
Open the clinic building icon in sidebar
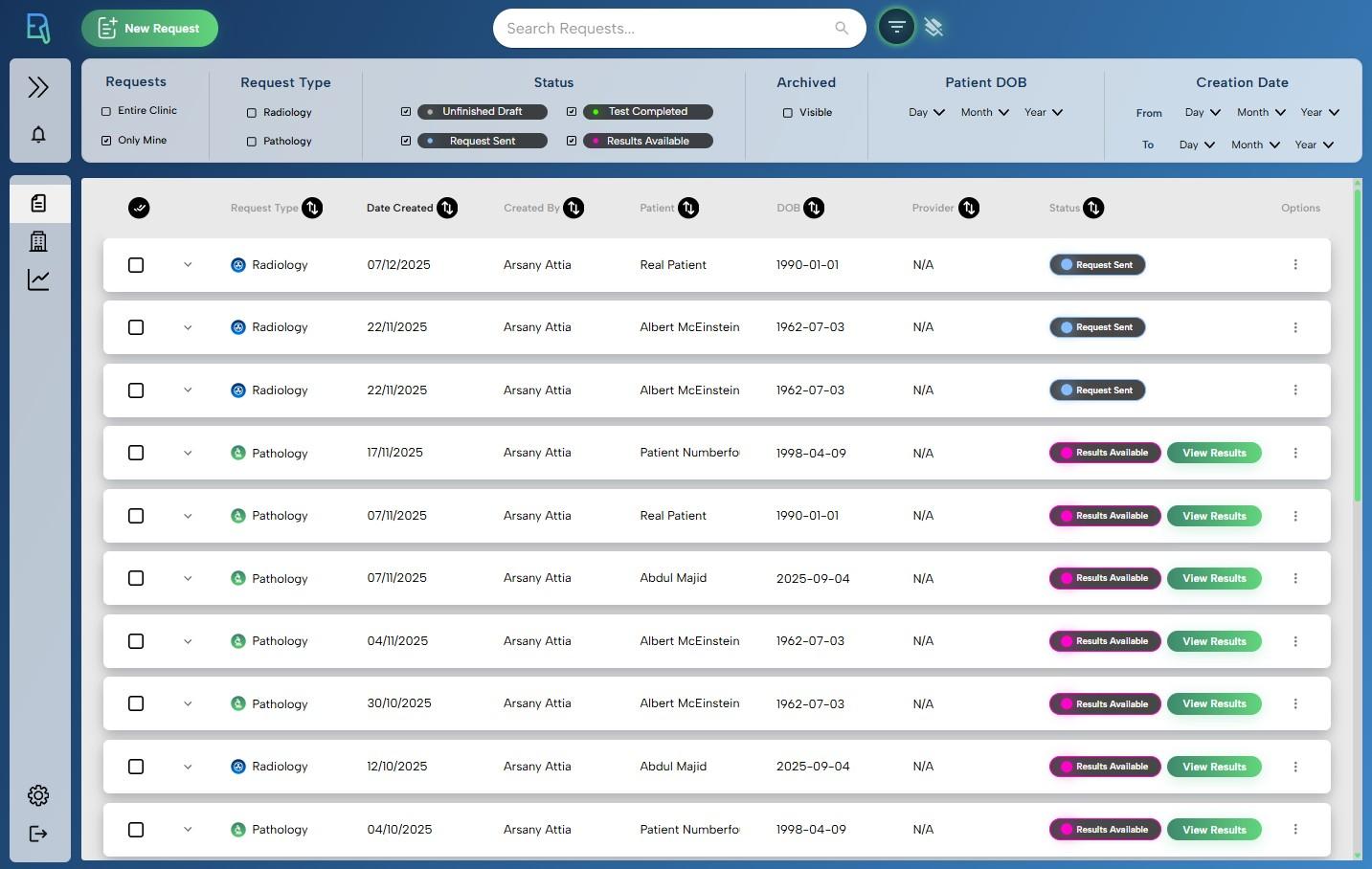point(38,241)
